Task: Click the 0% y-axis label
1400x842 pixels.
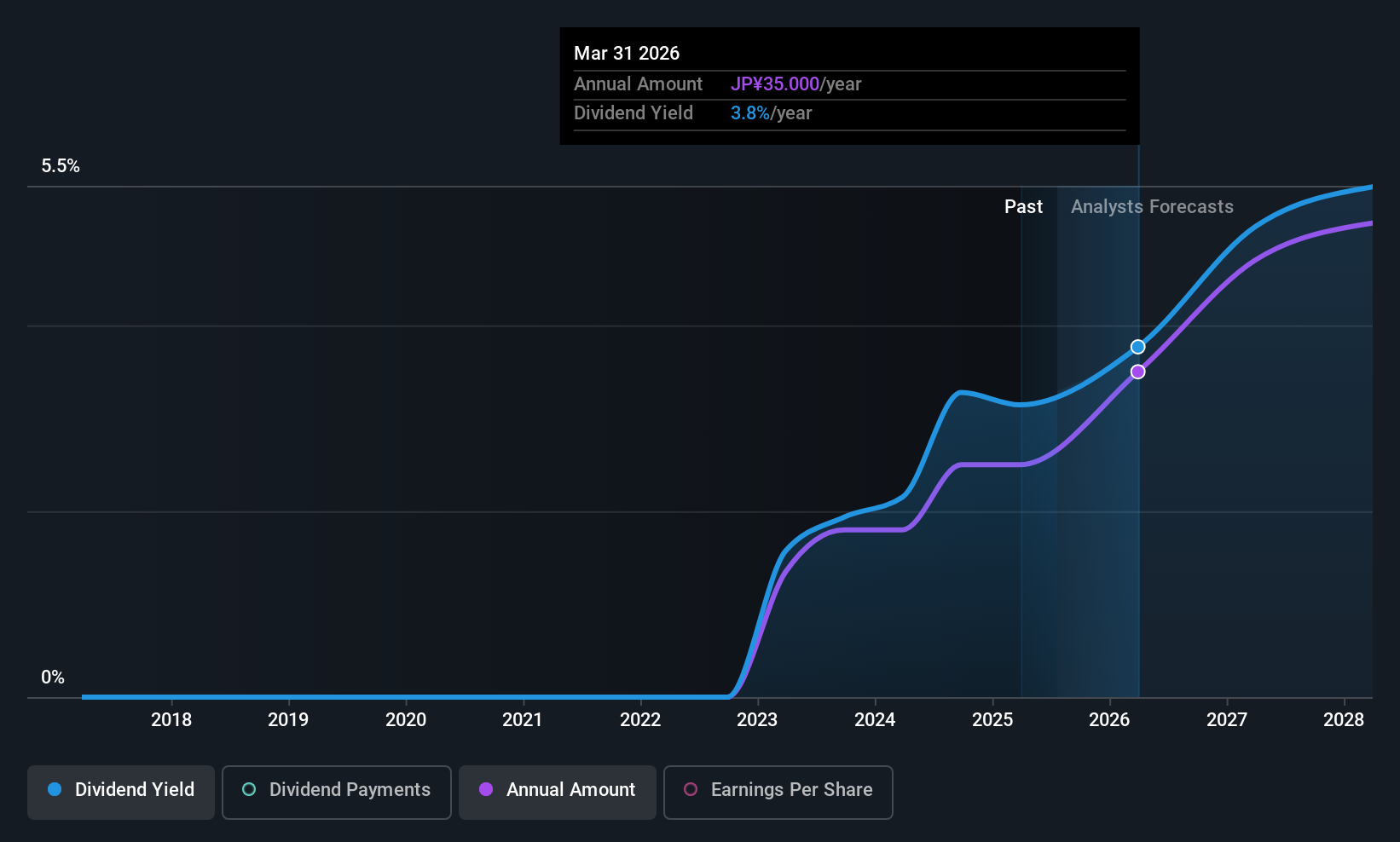Action: (x=53, y=678)
